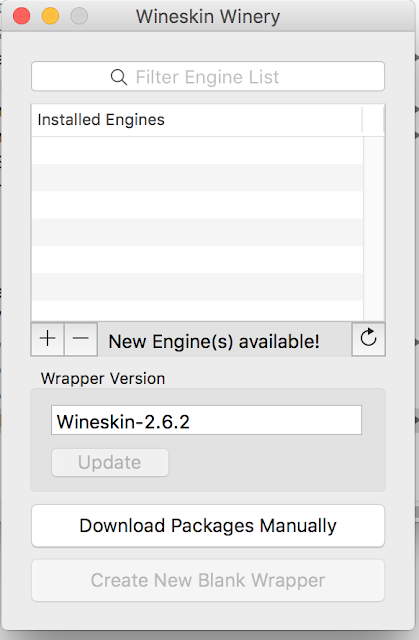Close the Wineskin Winery window

(22, 16)
